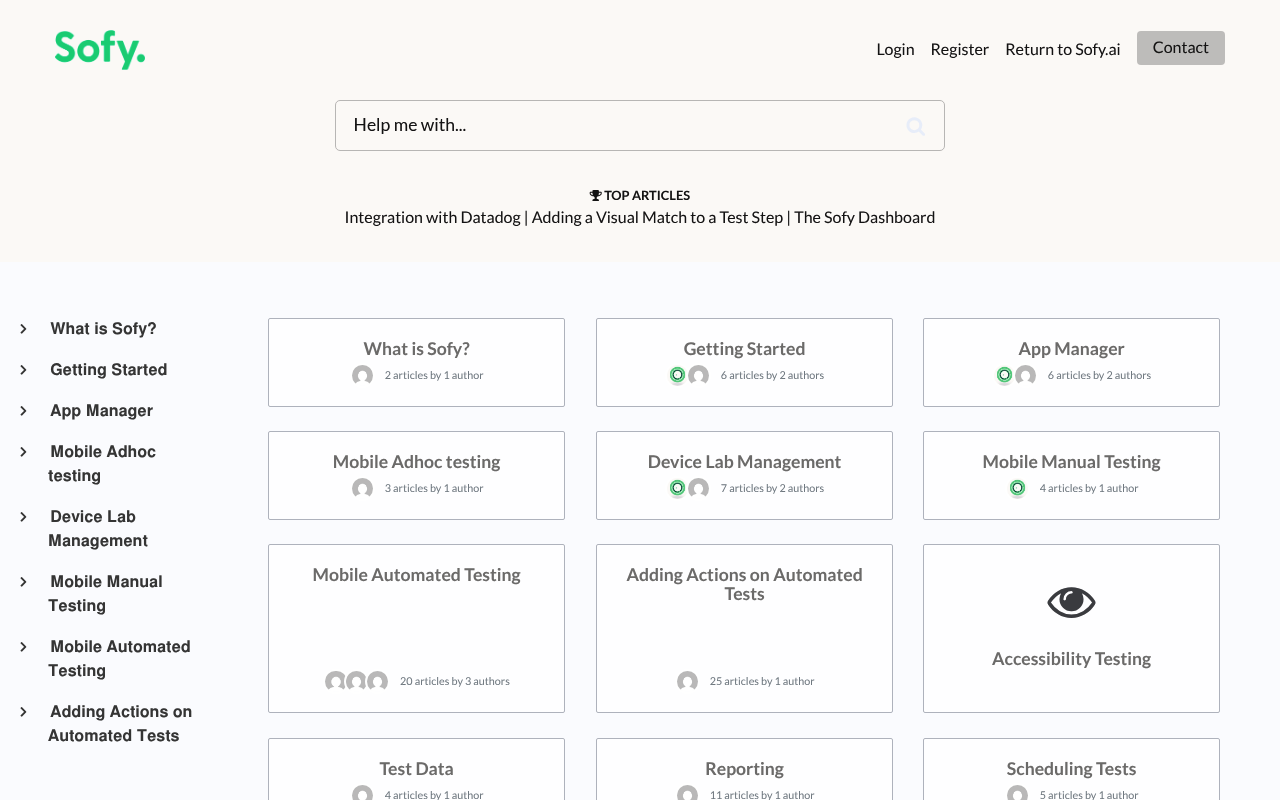
Task: Click middle author avatar on Mobile Automated Testing card
Action: tap(356, 681)
